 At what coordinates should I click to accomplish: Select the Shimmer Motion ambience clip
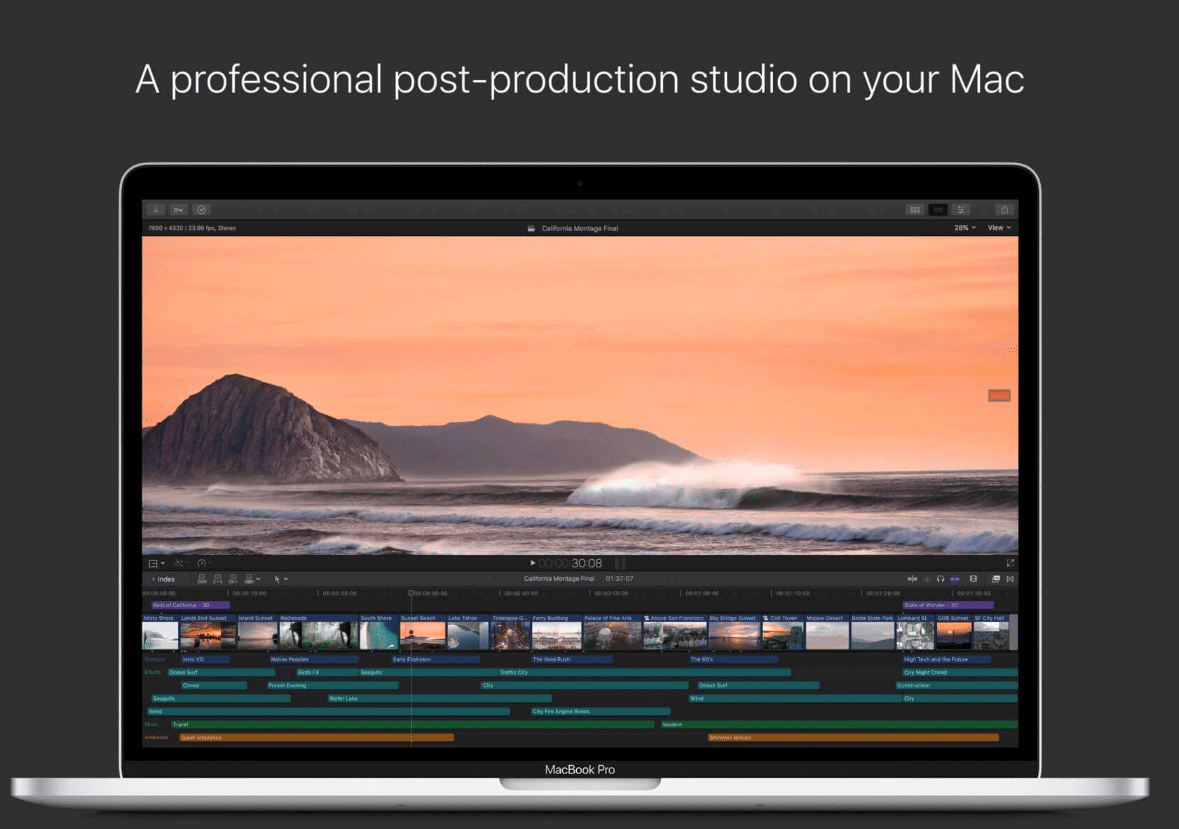pos(853,737)
